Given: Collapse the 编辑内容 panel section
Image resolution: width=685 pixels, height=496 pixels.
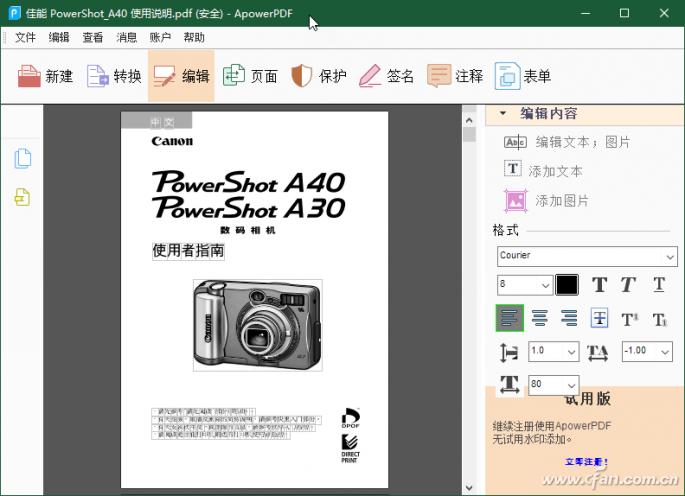Looking at the screenshot, I should point(503,114).
